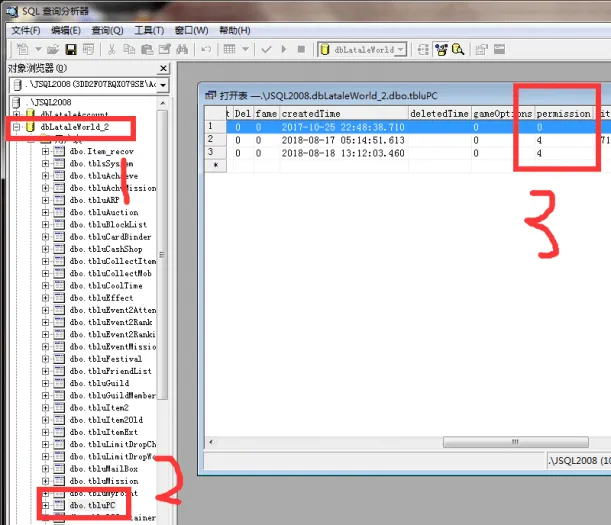Image resolution: width=611 pixels, height=525 pixels.
Task: Select the dbo.tbluMailBox table
Action: [x=104, y=469]
